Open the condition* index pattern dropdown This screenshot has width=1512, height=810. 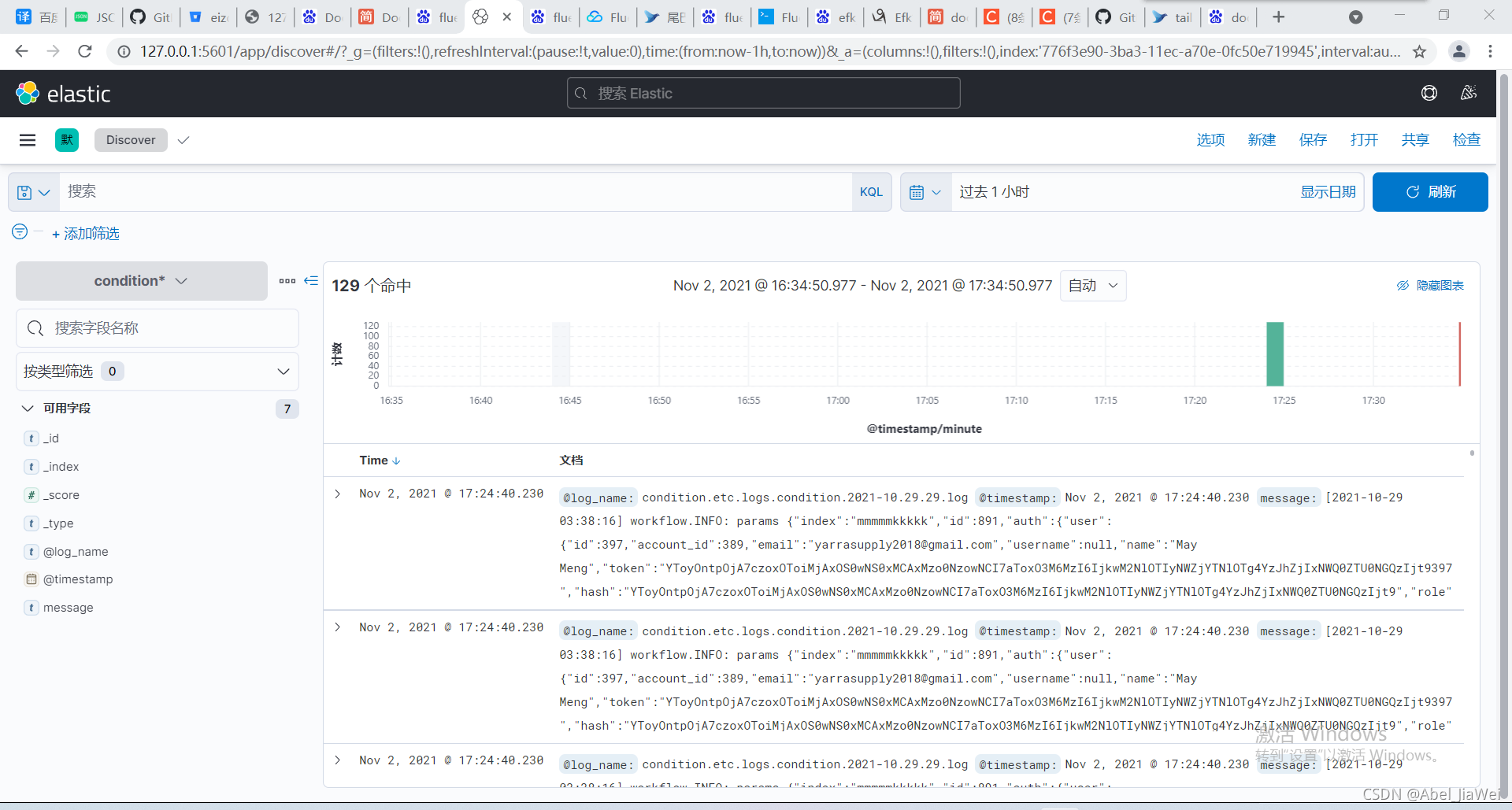(x=142, y=281)
